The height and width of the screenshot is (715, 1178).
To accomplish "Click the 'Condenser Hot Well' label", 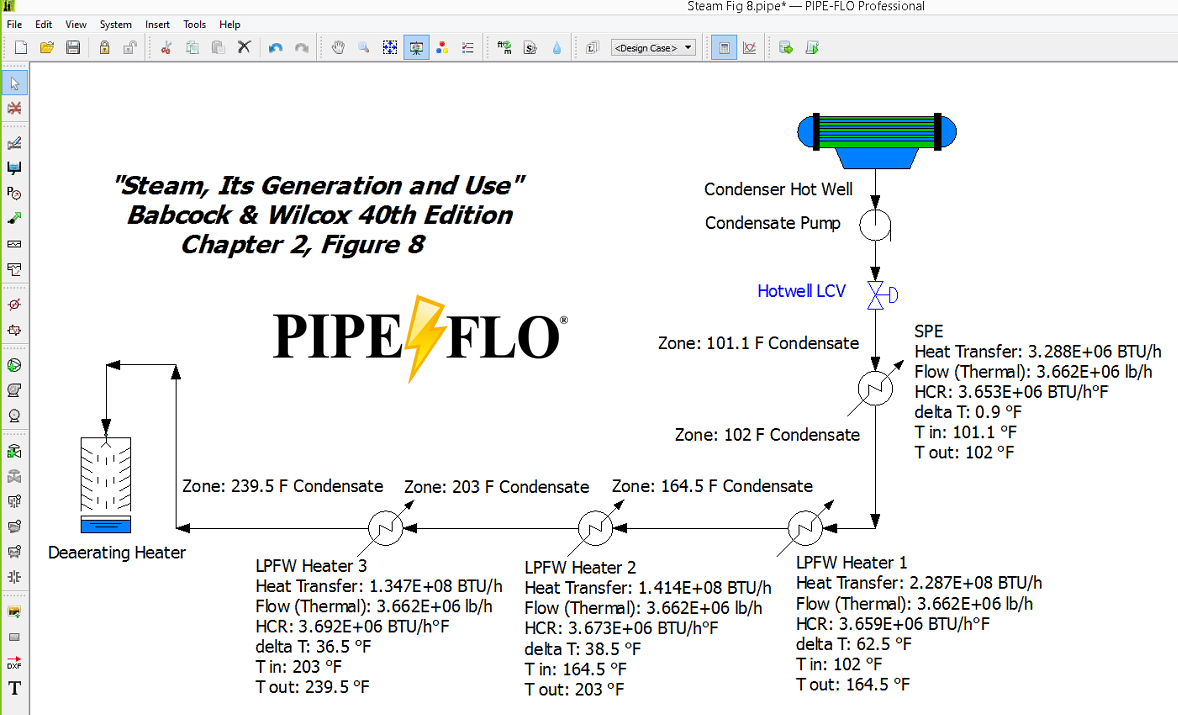I will pos(778,189).
